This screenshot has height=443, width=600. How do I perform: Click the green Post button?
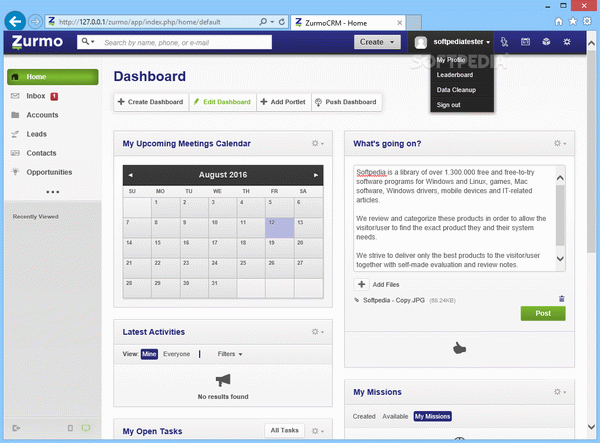pos(542,313)
